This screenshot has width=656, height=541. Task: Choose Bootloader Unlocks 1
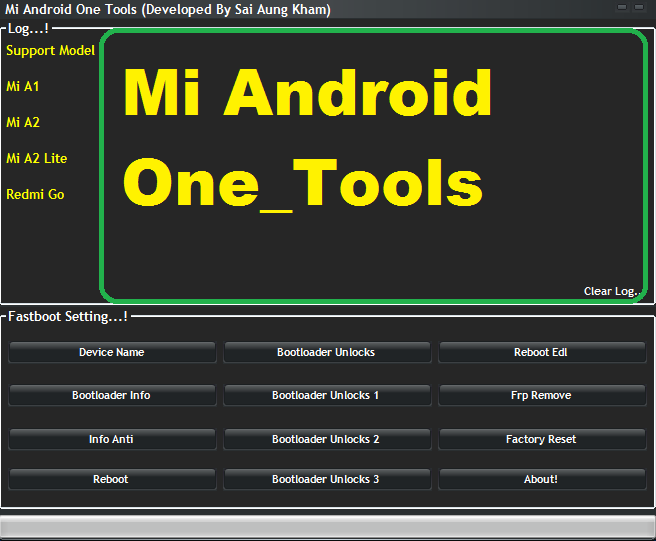(x=327, y=395)
